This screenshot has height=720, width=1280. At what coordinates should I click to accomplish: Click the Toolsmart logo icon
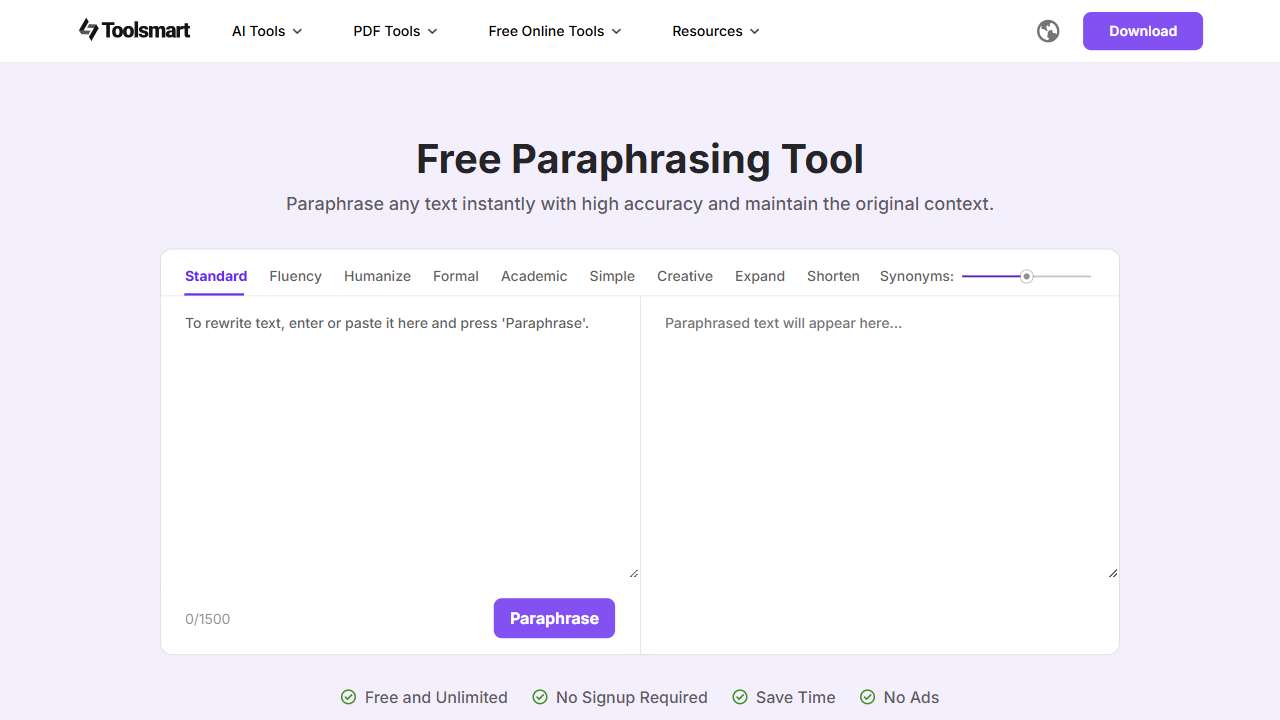click(89, 30)
